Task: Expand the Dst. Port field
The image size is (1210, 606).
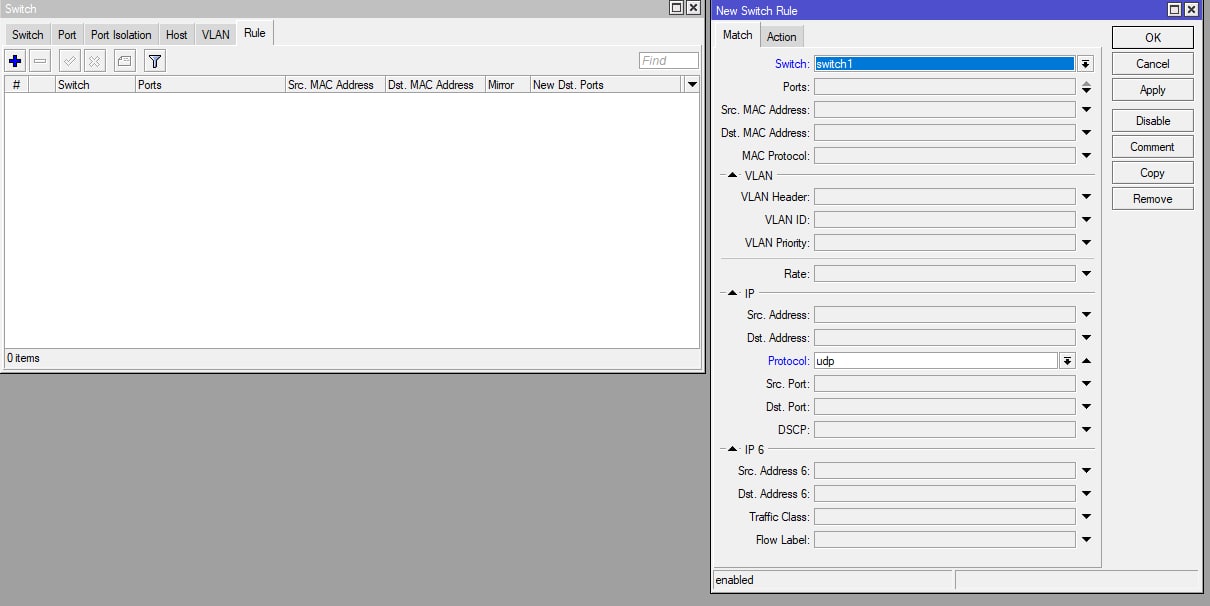Action: (1086, 407)
